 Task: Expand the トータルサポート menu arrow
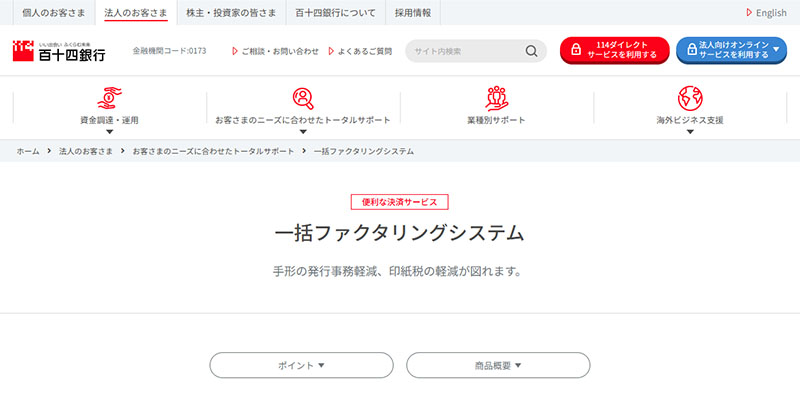303,132
